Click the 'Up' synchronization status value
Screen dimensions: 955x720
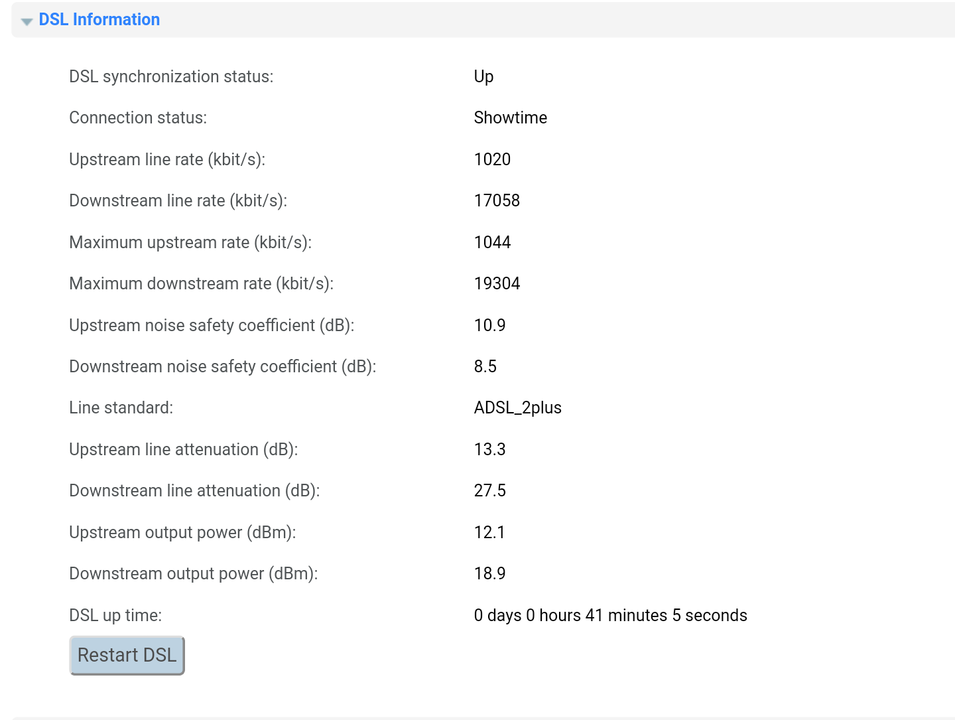[484, 77]
